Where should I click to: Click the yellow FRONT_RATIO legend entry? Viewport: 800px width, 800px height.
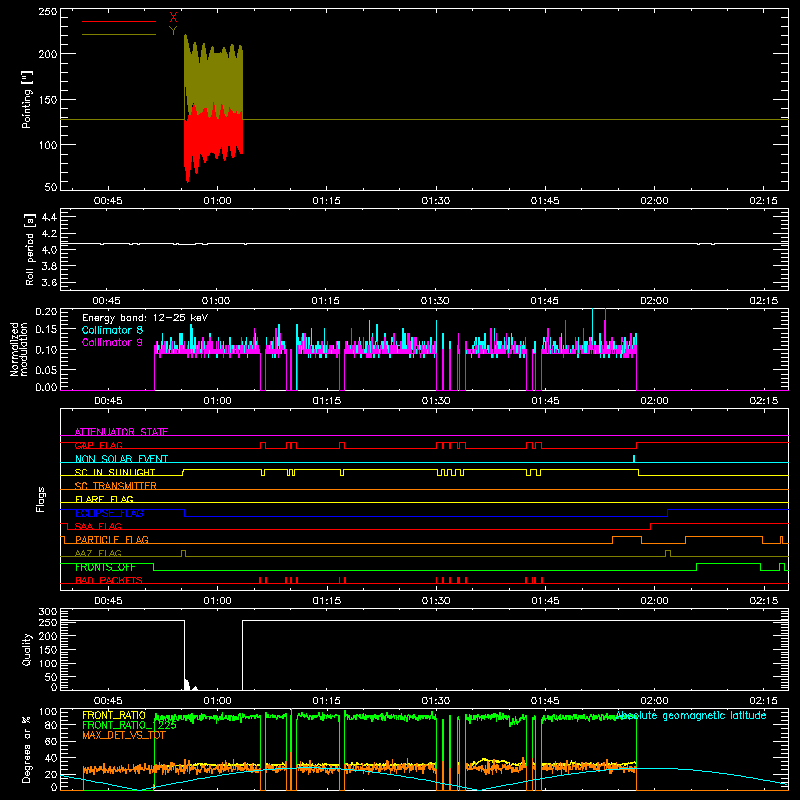click(x=114, y=715)
